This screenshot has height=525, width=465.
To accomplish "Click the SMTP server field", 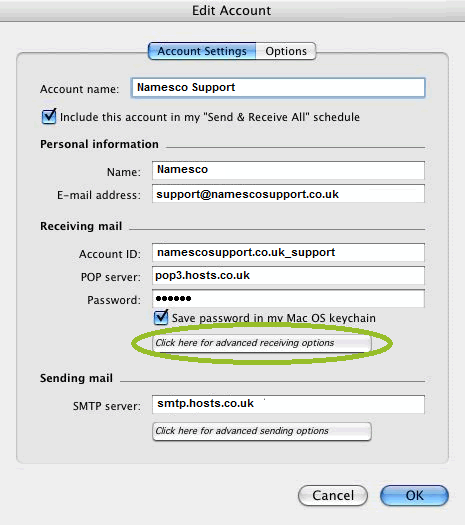I will 288,404.
